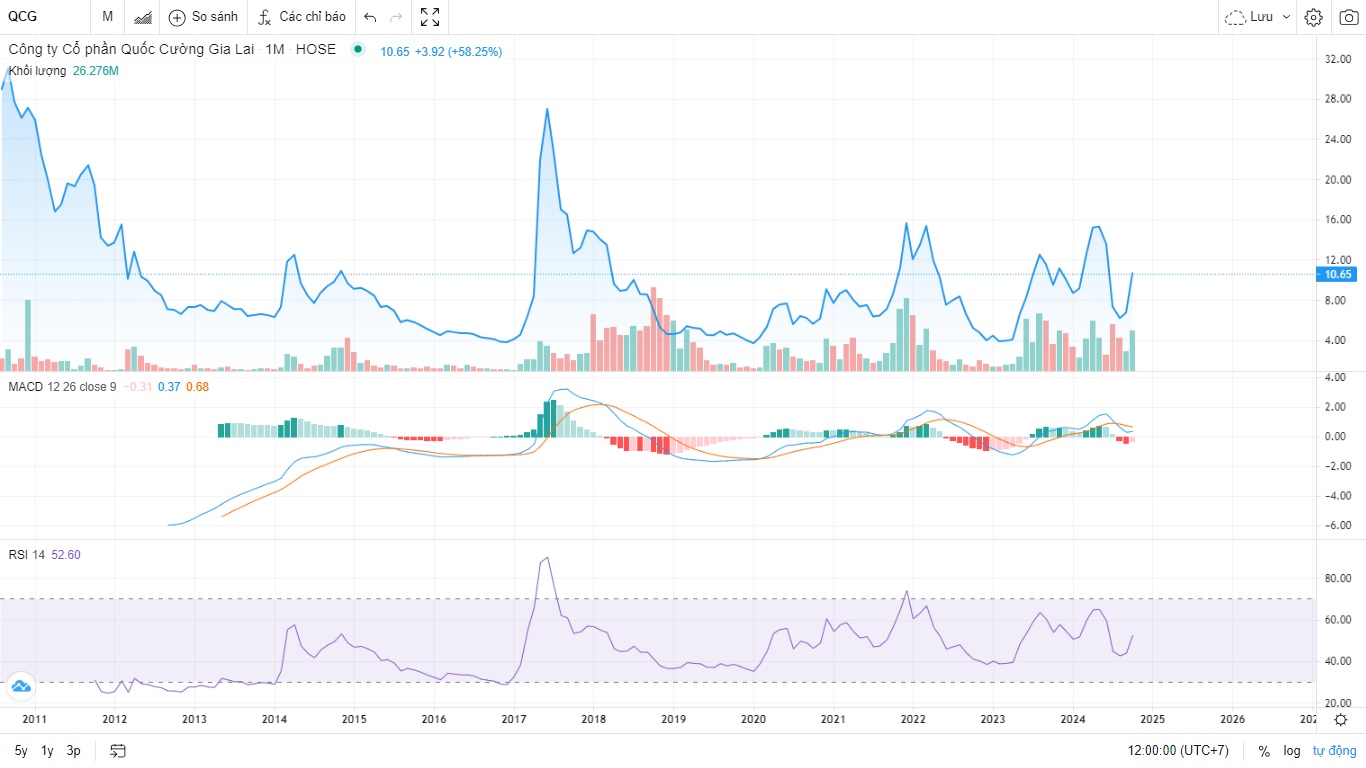Click the blue cloud logo icon
1366x768 pixels.
coord(21,687)
